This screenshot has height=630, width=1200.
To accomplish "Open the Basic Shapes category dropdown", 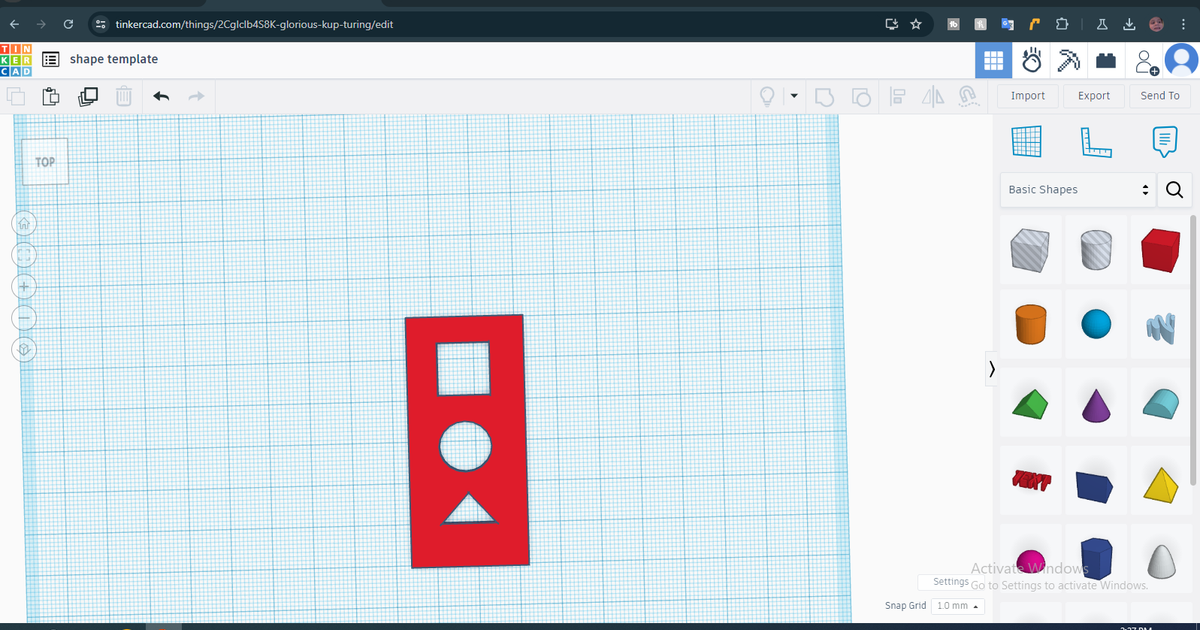I will pyautogui.click(x=1077, y=189).
